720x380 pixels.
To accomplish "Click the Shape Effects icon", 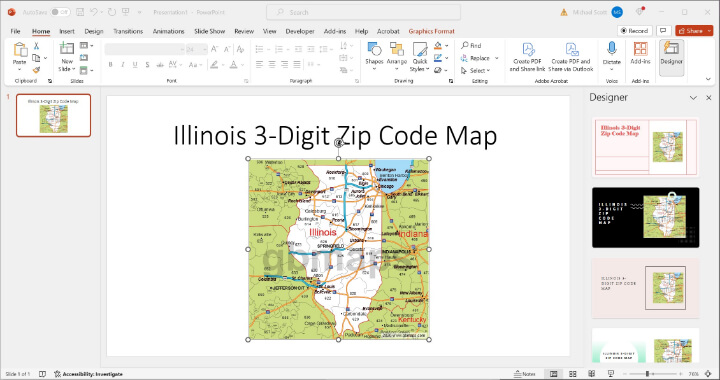I will [438, 70].
